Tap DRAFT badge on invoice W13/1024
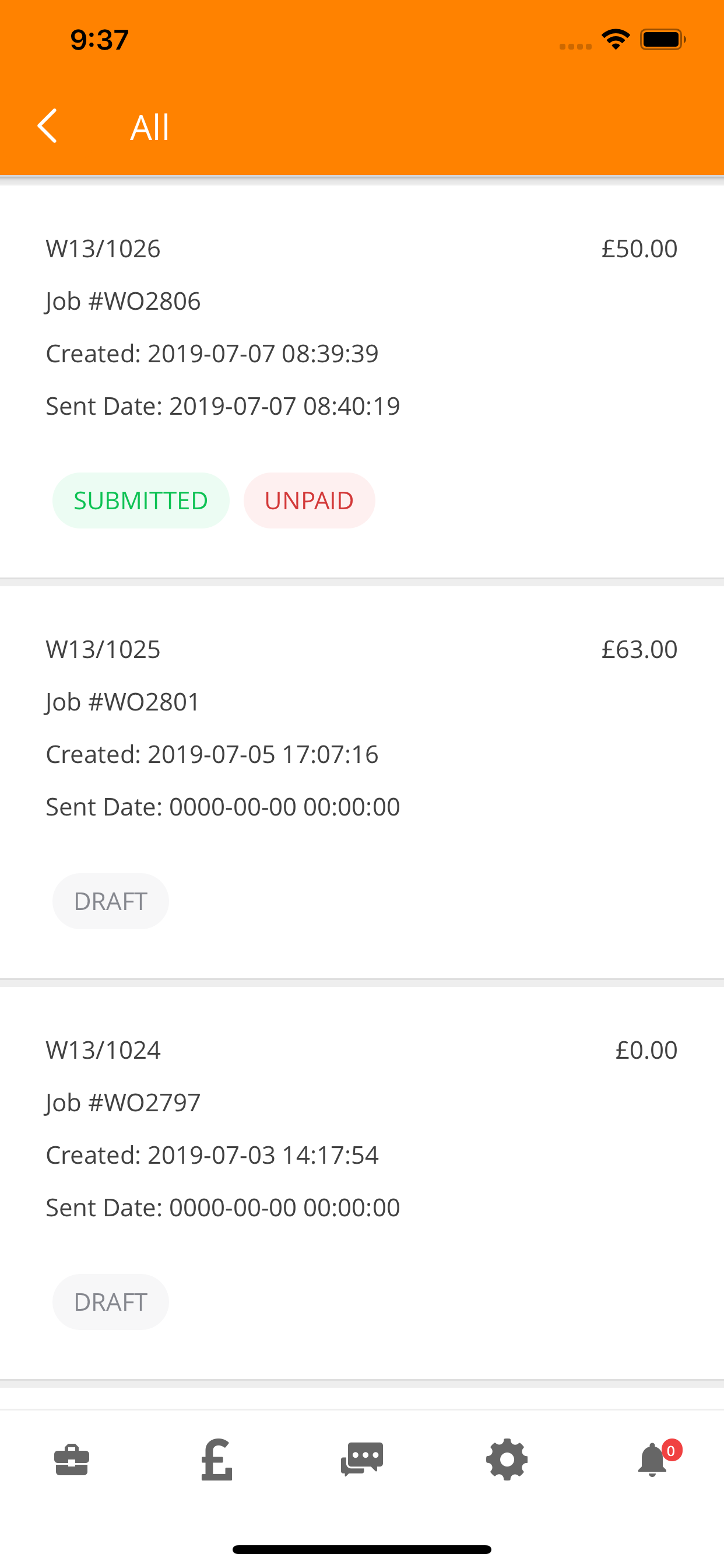724x1568 pixels. [x=110, y=1302]
